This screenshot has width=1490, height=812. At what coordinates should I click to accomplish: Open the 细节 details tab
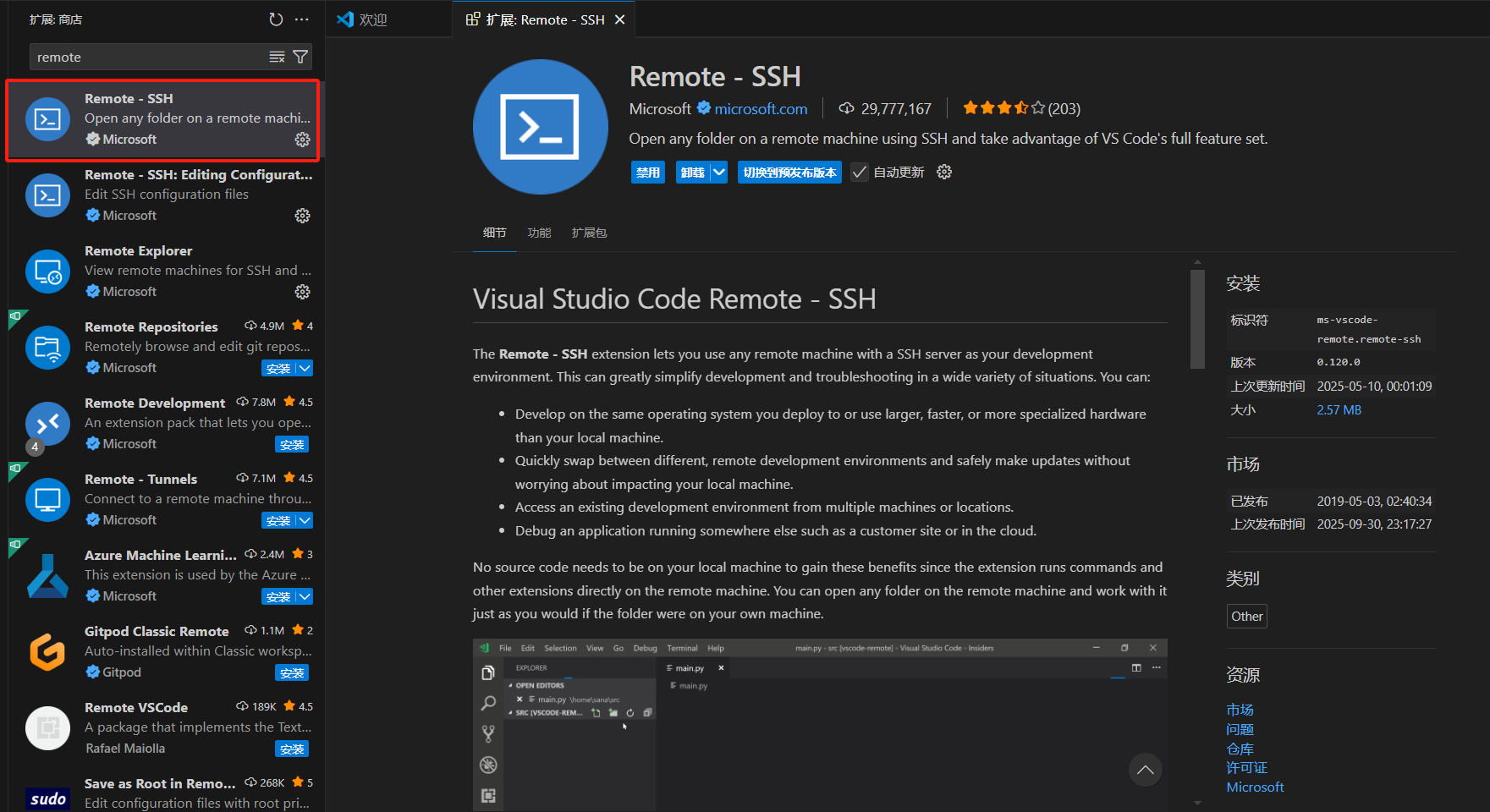[494, 233]
